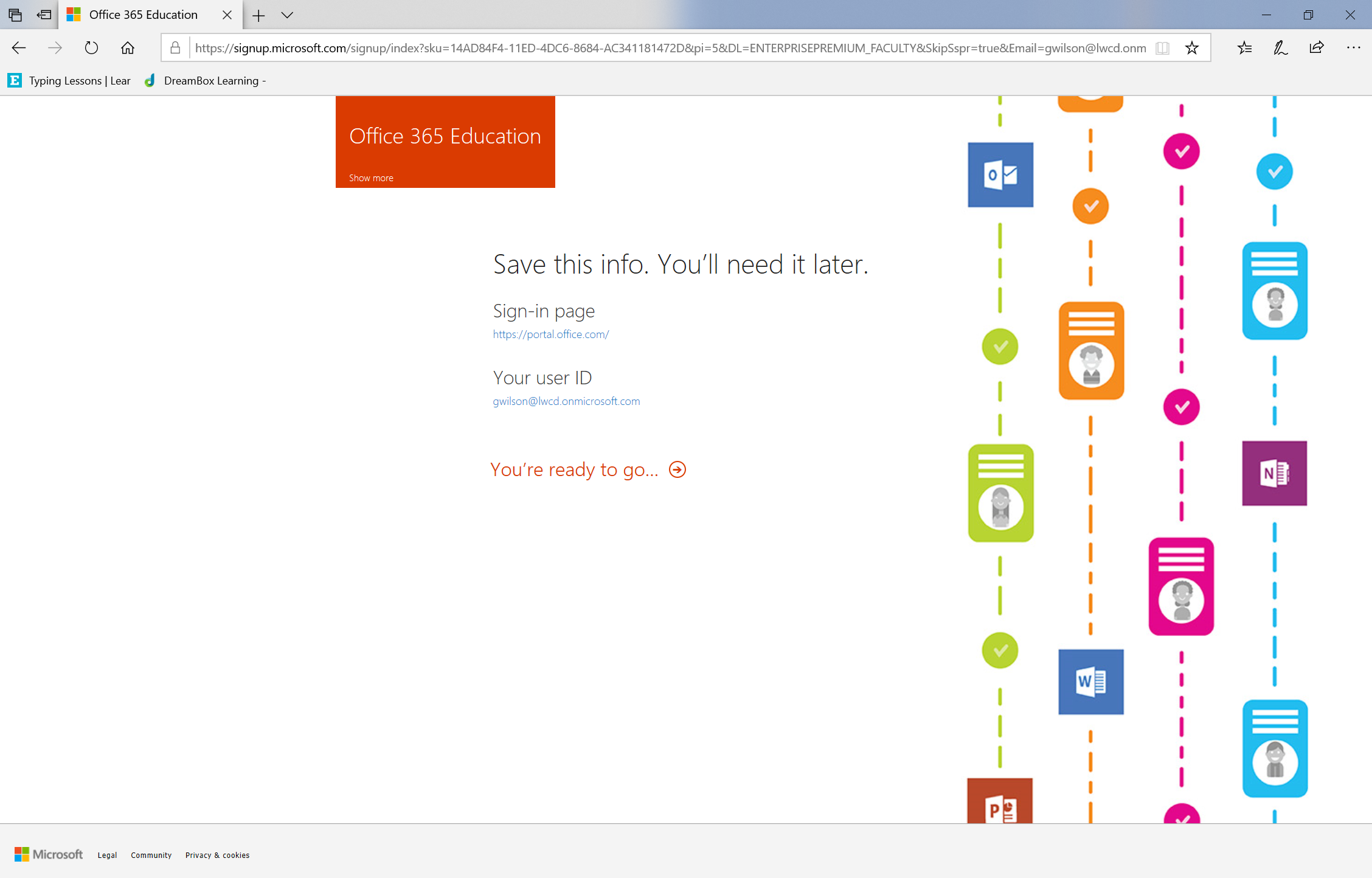Click the OneNote purple icon
Image resolution: width=1372 pixels, height=878 pixels.
pos(1274,472)
